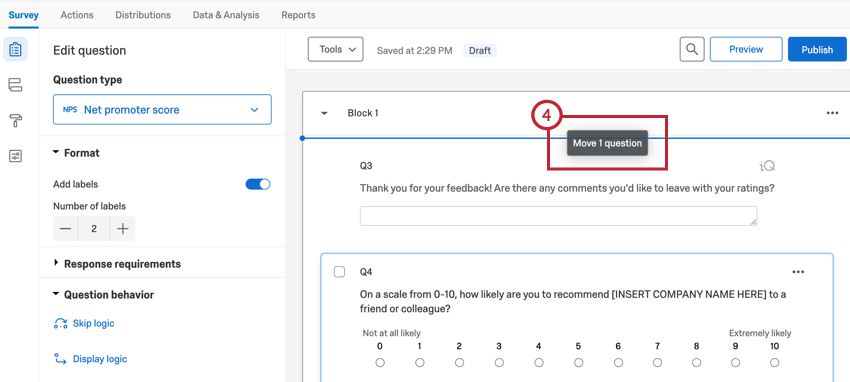Increase number of labels with plus
The height and width of the screenshot is (382, 850).
pyautogui.click(x=123, y=229)
